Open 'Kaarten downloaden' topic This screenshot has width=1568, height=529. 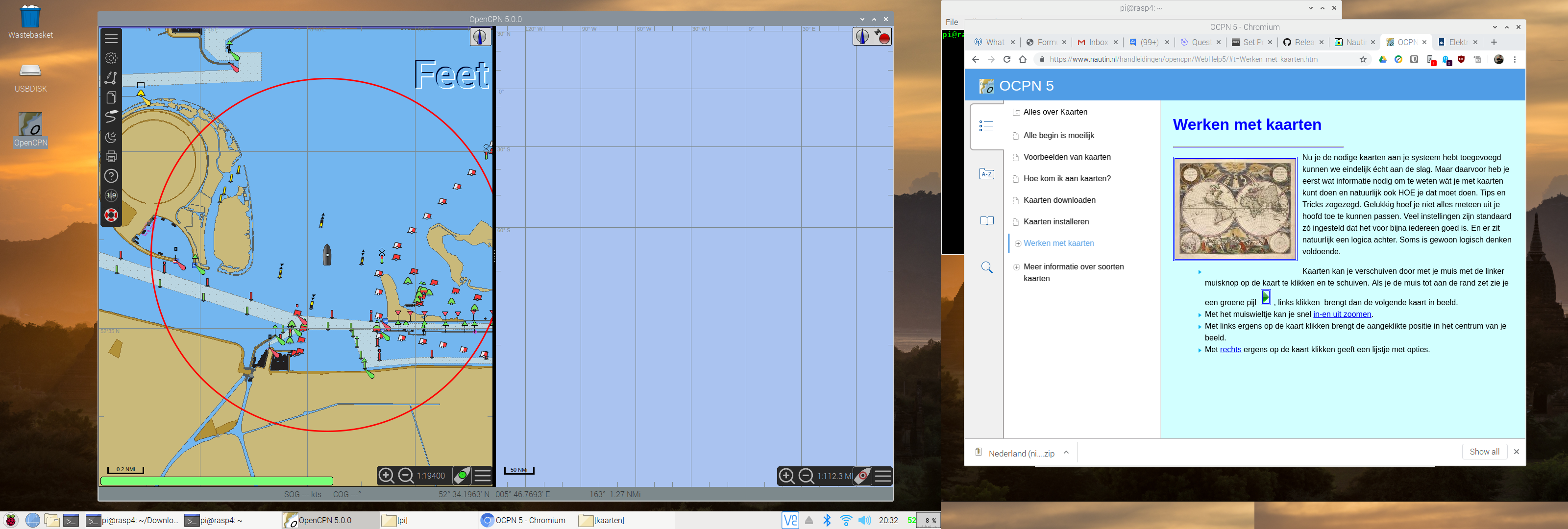(1059, 200)
